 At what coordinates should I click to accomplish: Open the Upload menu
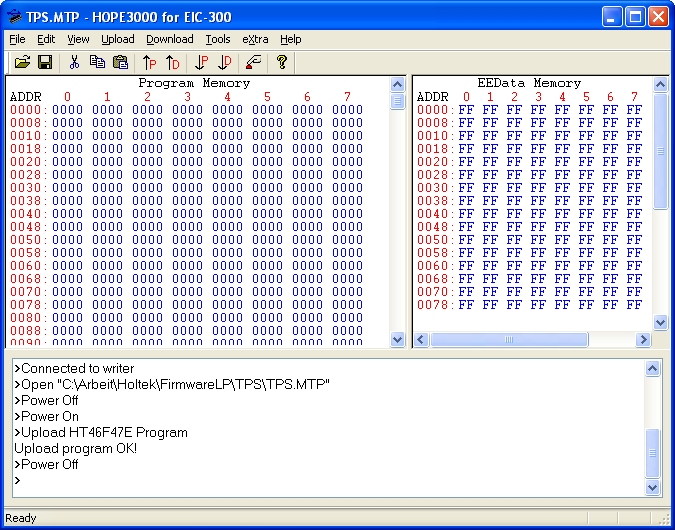pyautogui.click(x=117, y=39)
